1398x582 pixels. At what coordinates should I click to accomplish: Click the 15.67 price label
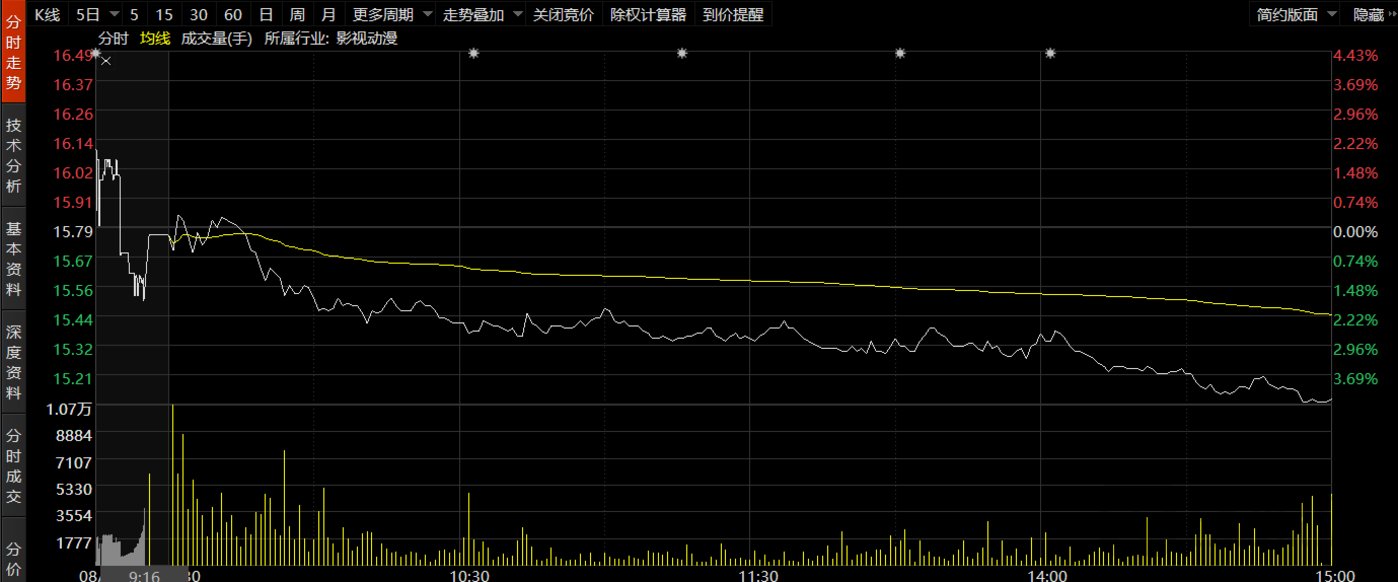[73, 260]
